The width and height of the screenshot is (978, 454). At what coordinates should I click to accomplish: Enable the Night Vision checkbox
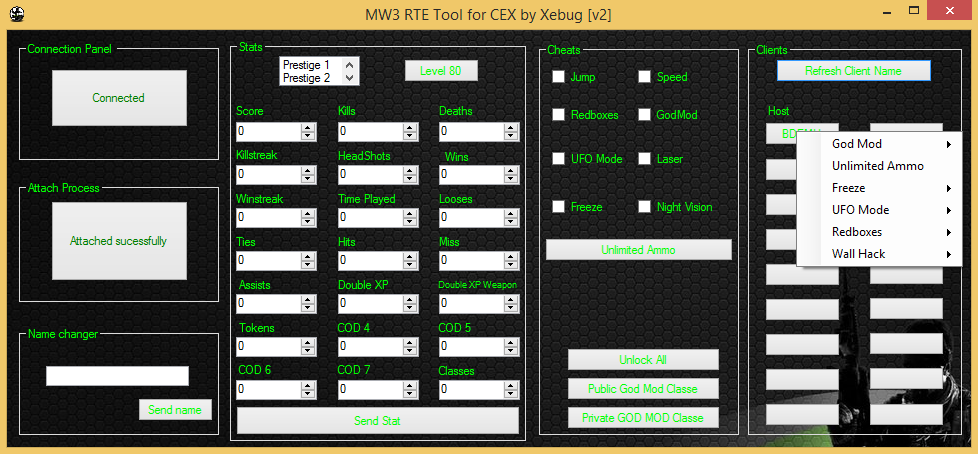pos(644,206)
